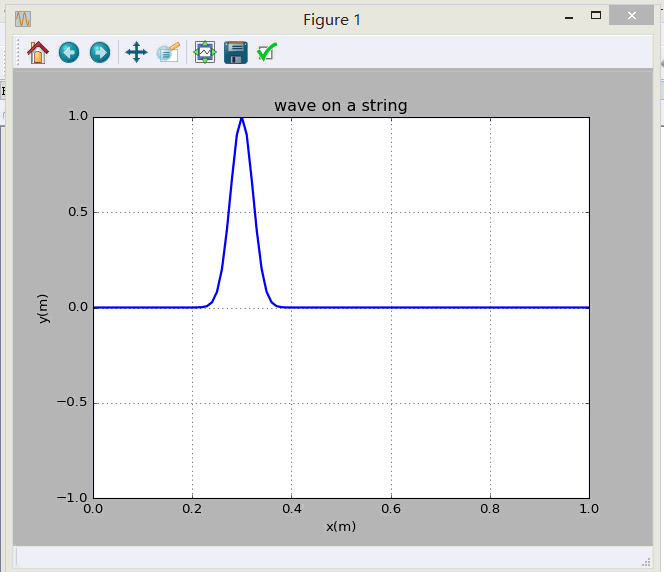This screenshot has width=664, height=572.
Task: Click the x-axis tick label 0.4
Action: pos(292,508)
